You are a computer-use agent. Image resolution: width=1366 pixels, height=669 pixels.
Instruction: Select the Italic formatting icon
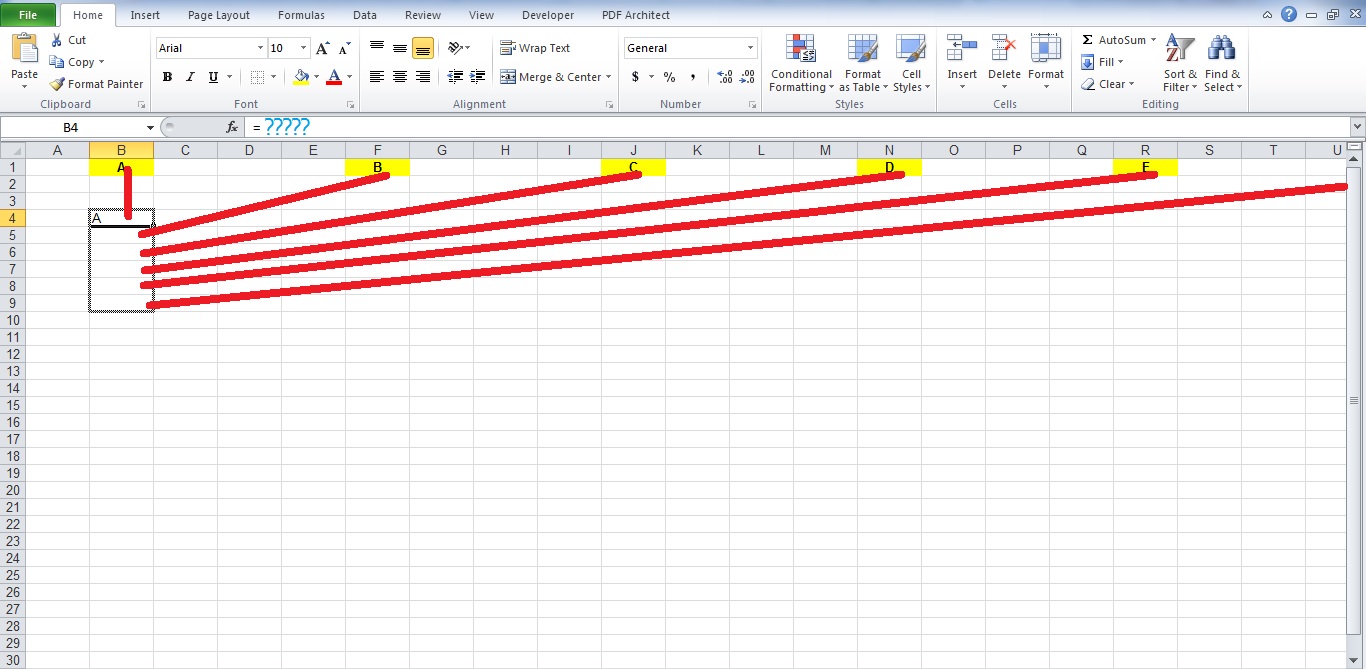tap(190, 76)
